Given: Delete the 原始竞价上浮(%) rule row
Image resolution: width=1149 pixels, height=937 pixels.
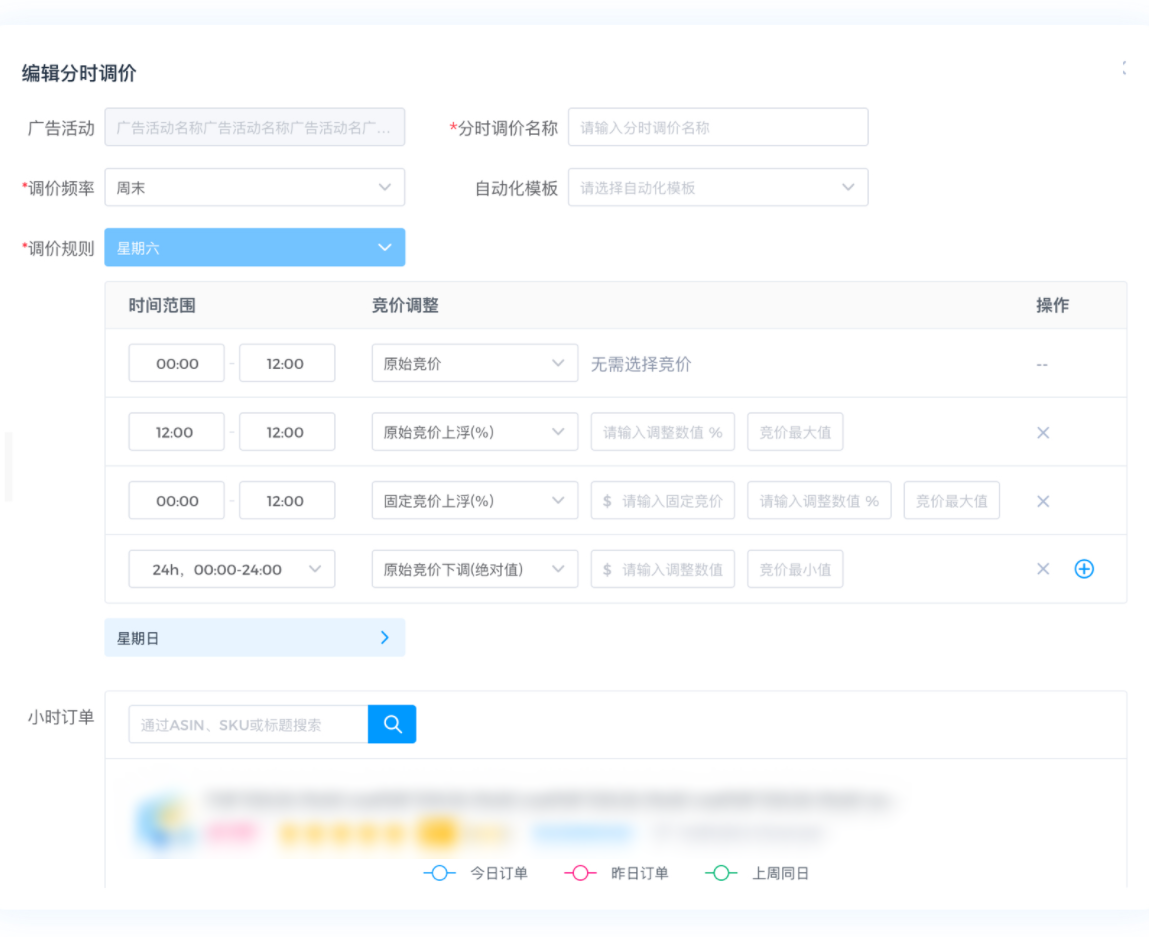Looking at the screenshot, I should (1042, 433).
